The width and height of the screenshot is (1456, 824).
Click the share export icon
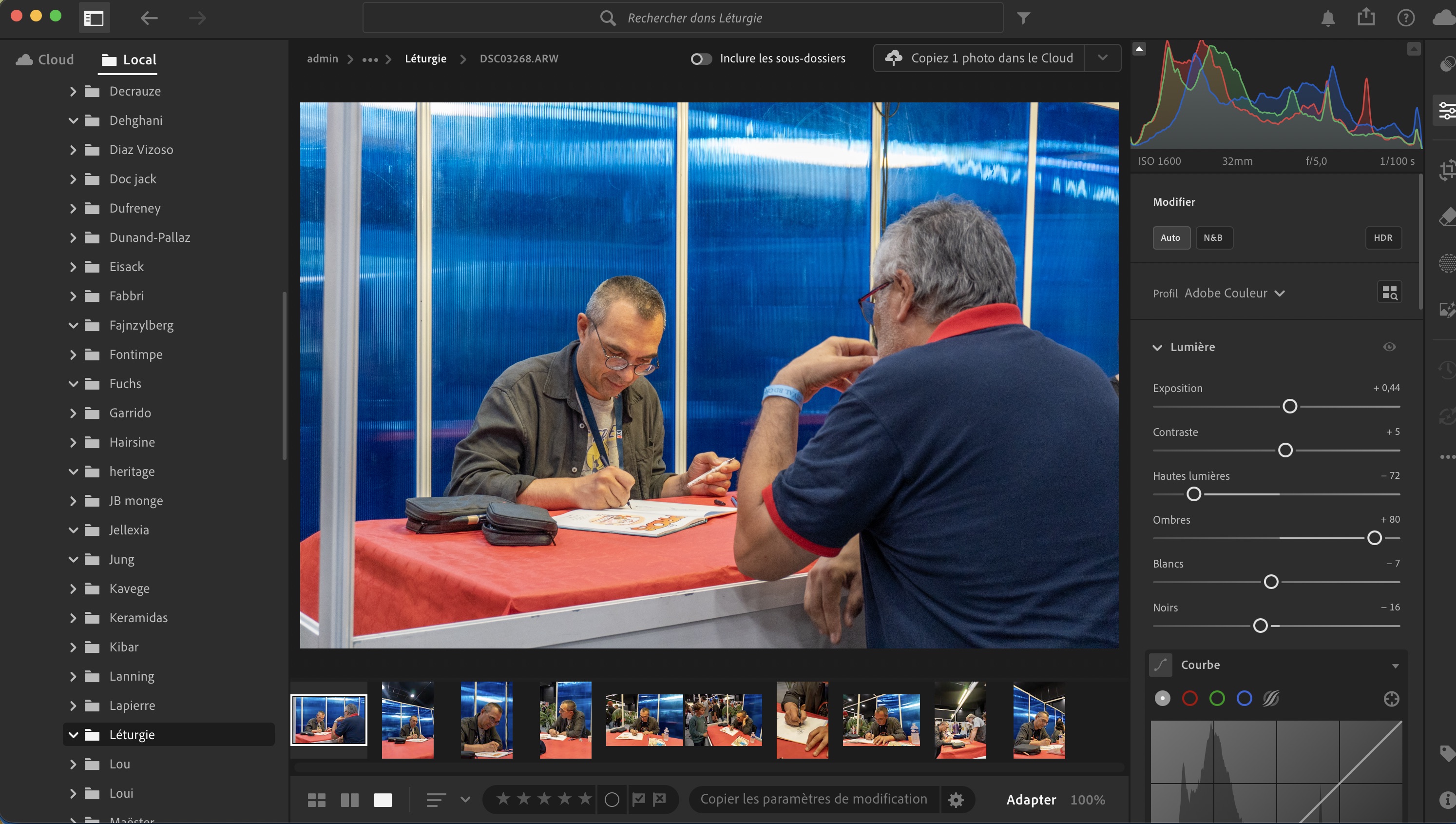[1366, 17]
